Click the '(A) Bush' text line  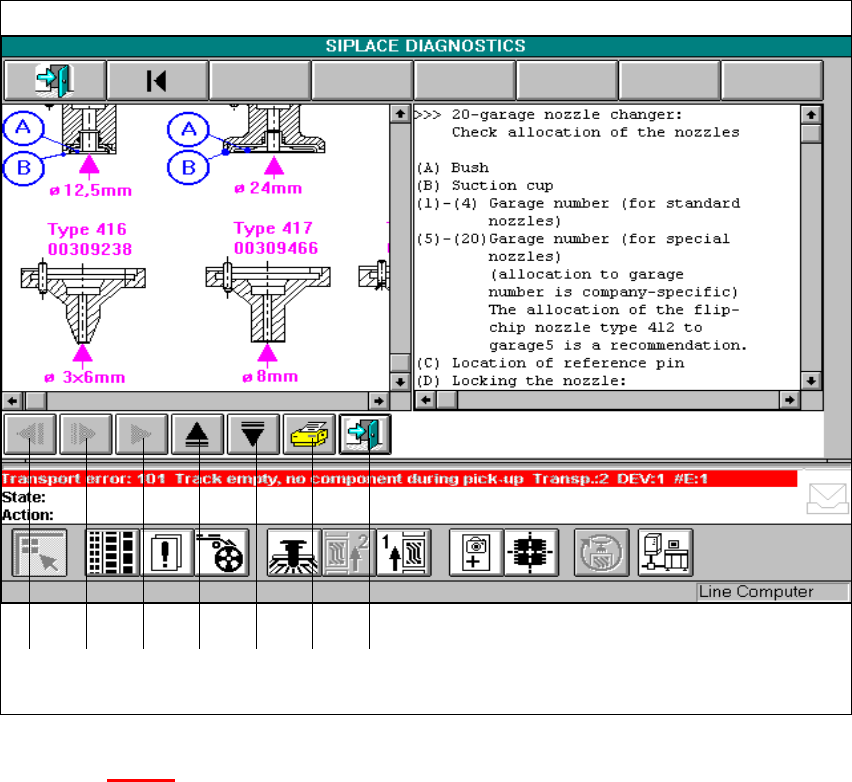click(x=453, y=167)
